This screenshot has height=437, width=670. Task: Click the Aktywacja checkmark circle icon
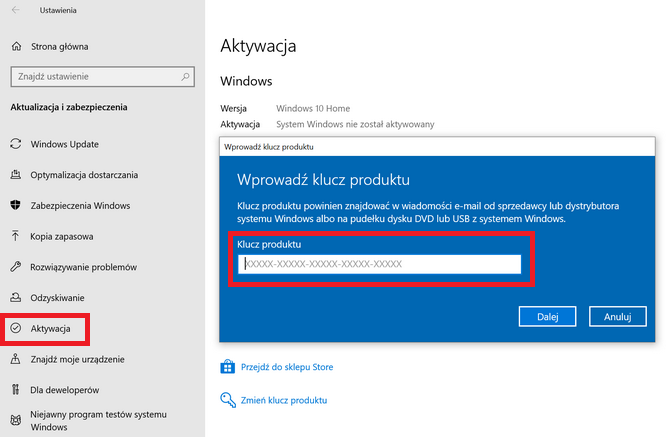coord(15,328)
